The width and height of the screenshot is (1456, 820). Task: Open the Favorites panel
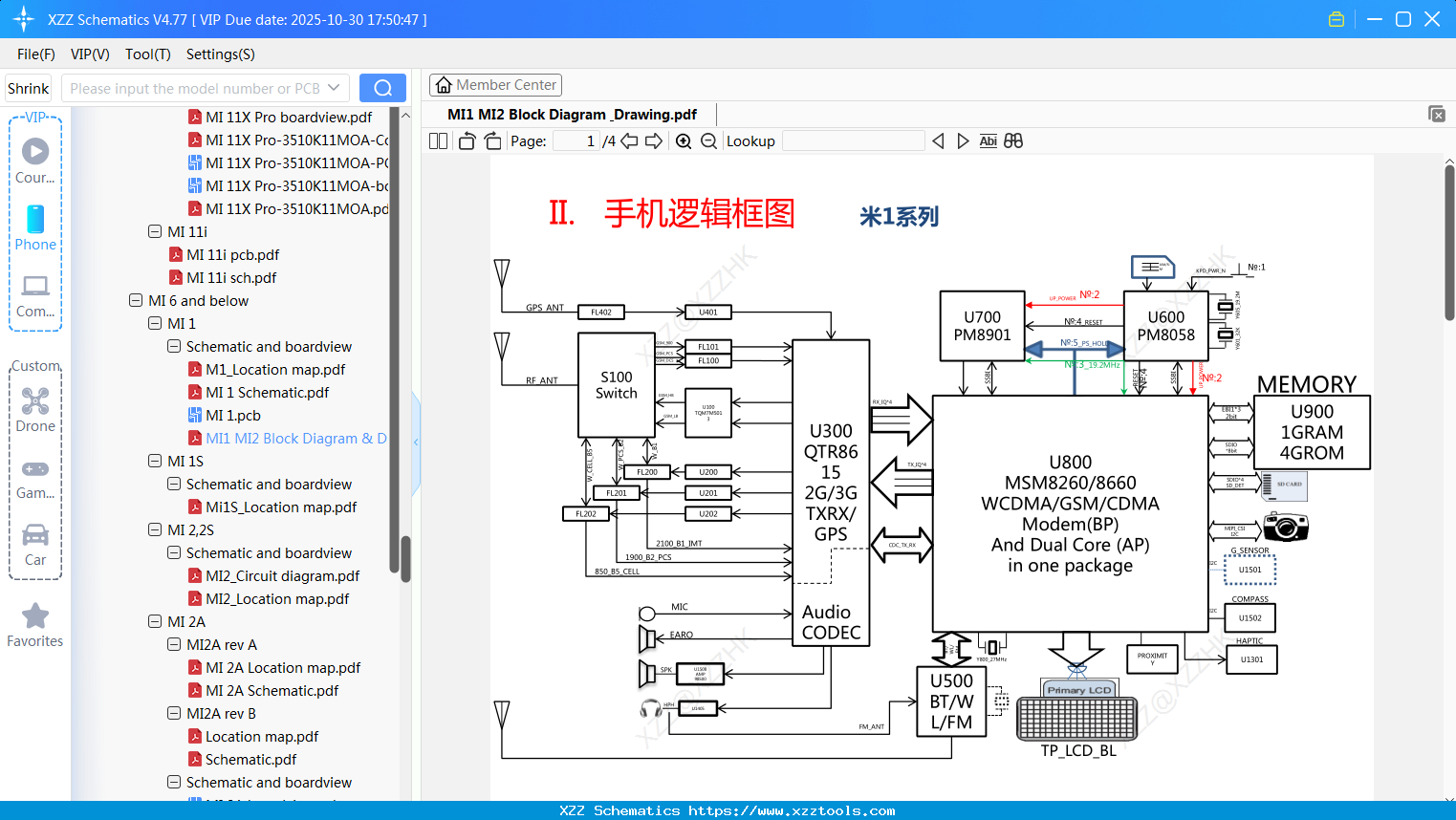click(x=34, y=616)
